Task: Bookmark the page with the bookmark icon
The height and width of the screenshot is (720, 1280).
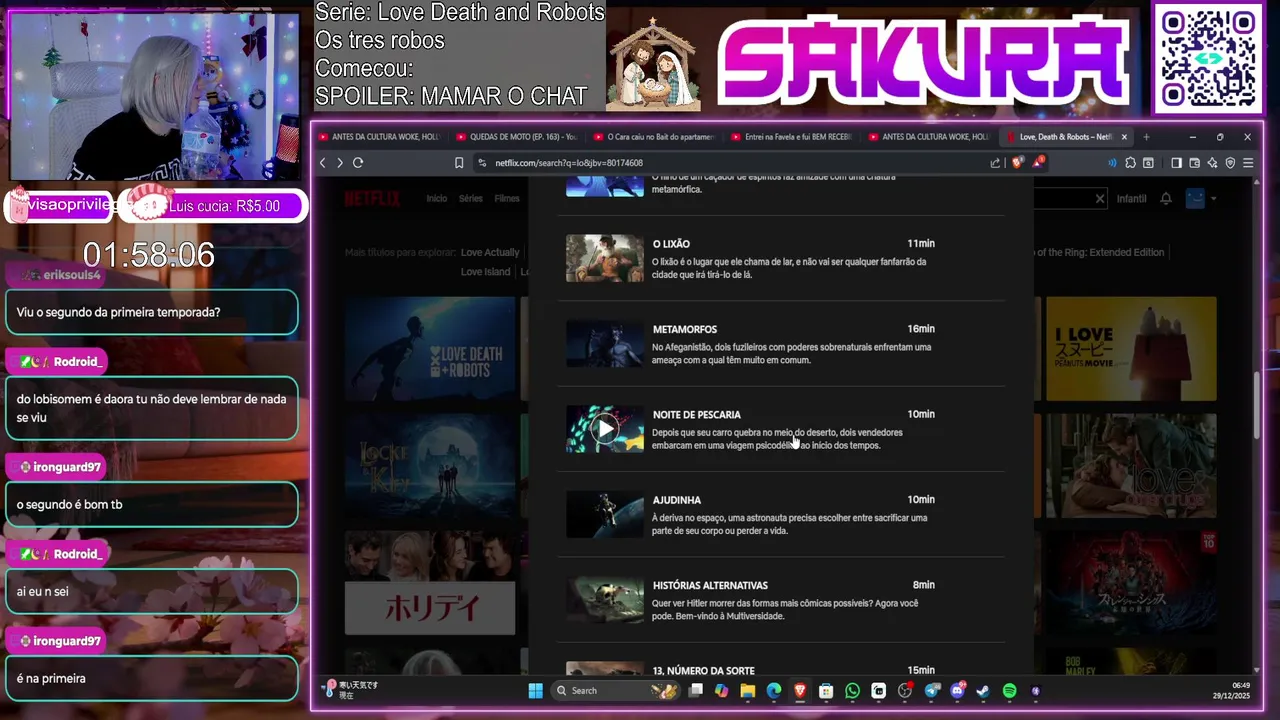Action: tap(459, 163)
